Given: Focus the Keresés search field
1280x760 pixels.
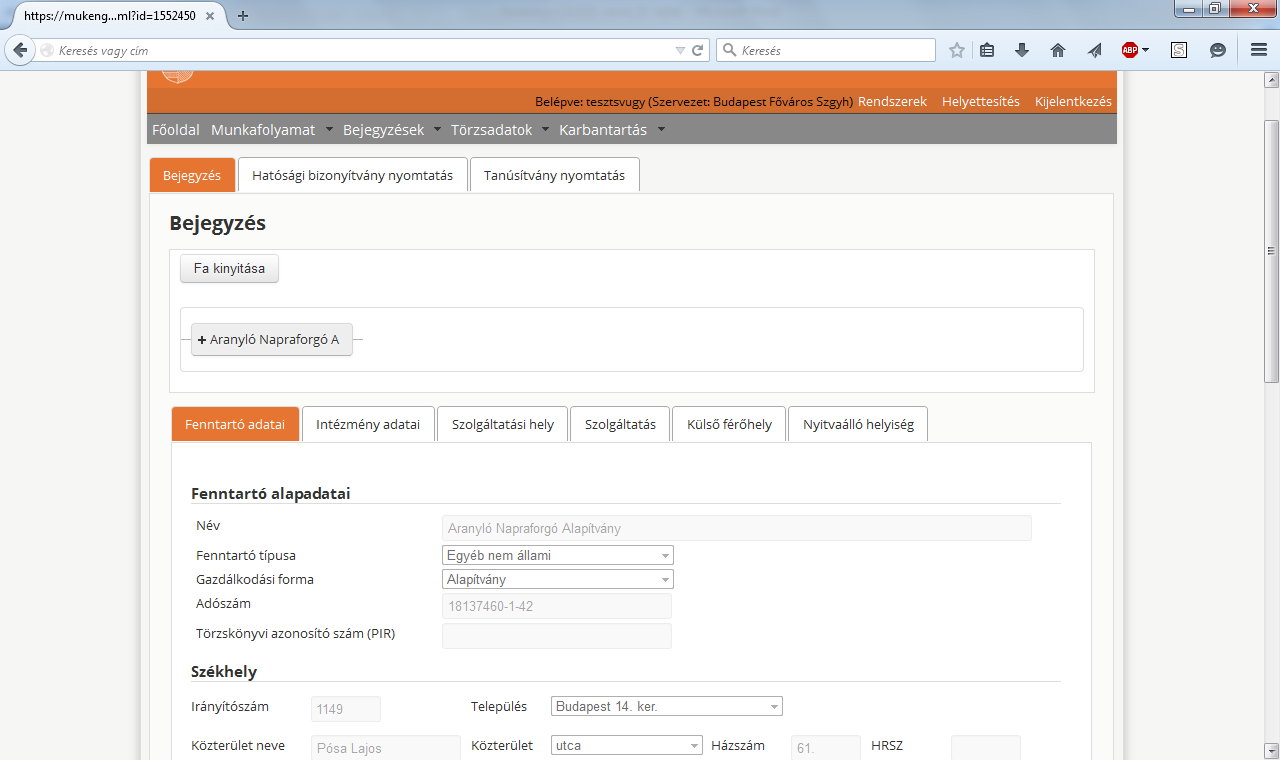Looking at the screenshot, I should pos(826,50).
